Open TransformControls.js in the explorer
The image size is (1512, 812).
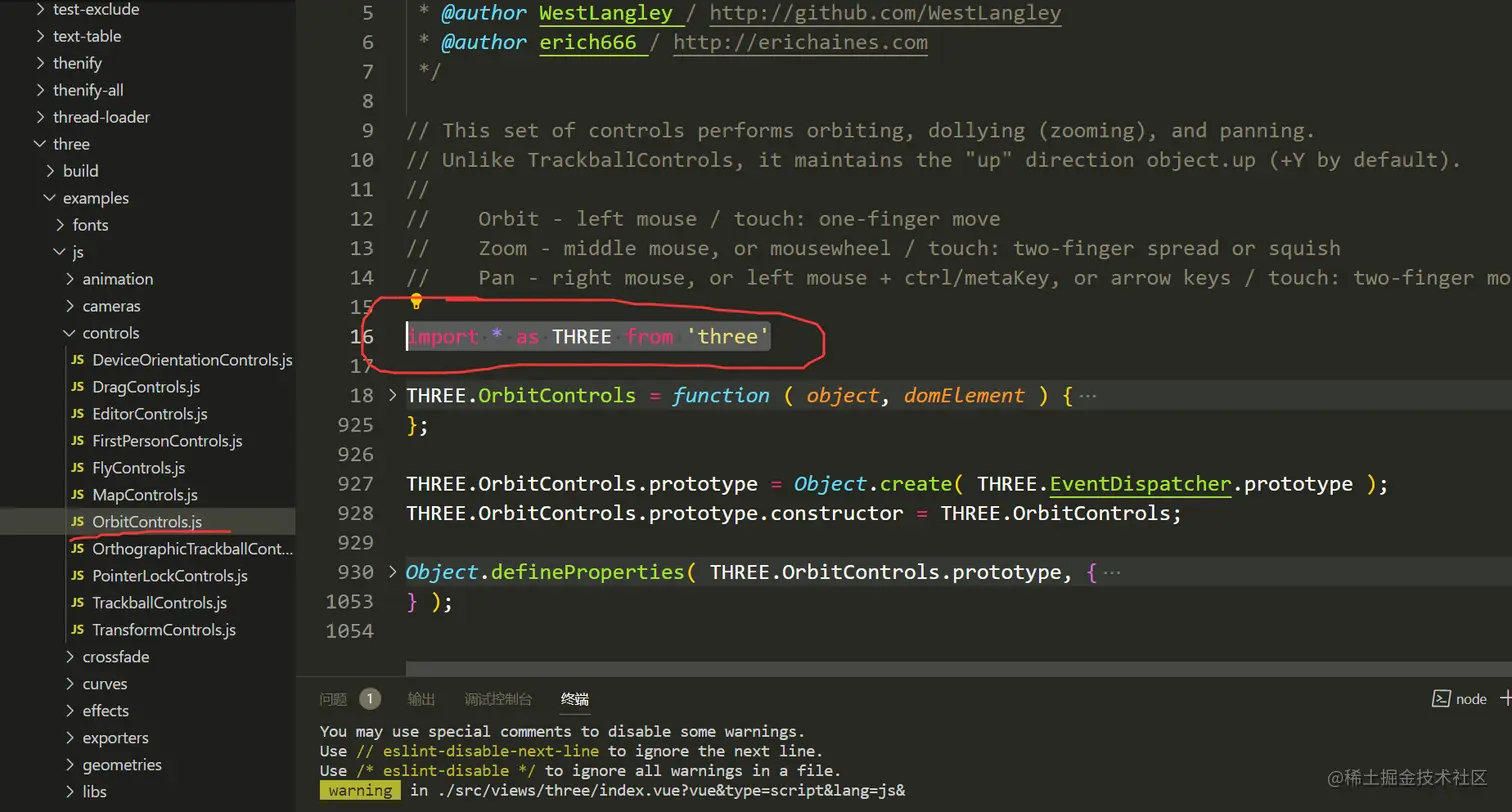pyautogui.click(x=164, y=630)
